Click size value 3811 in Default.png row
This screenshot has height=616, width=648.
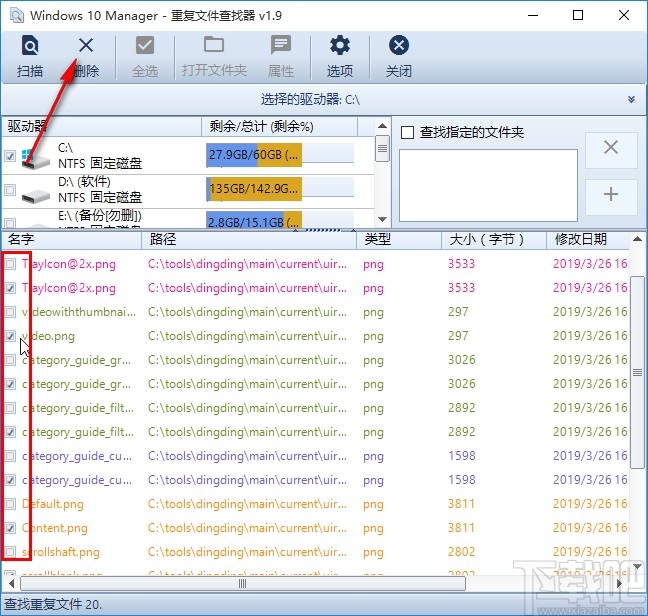[x=461, y=504]
